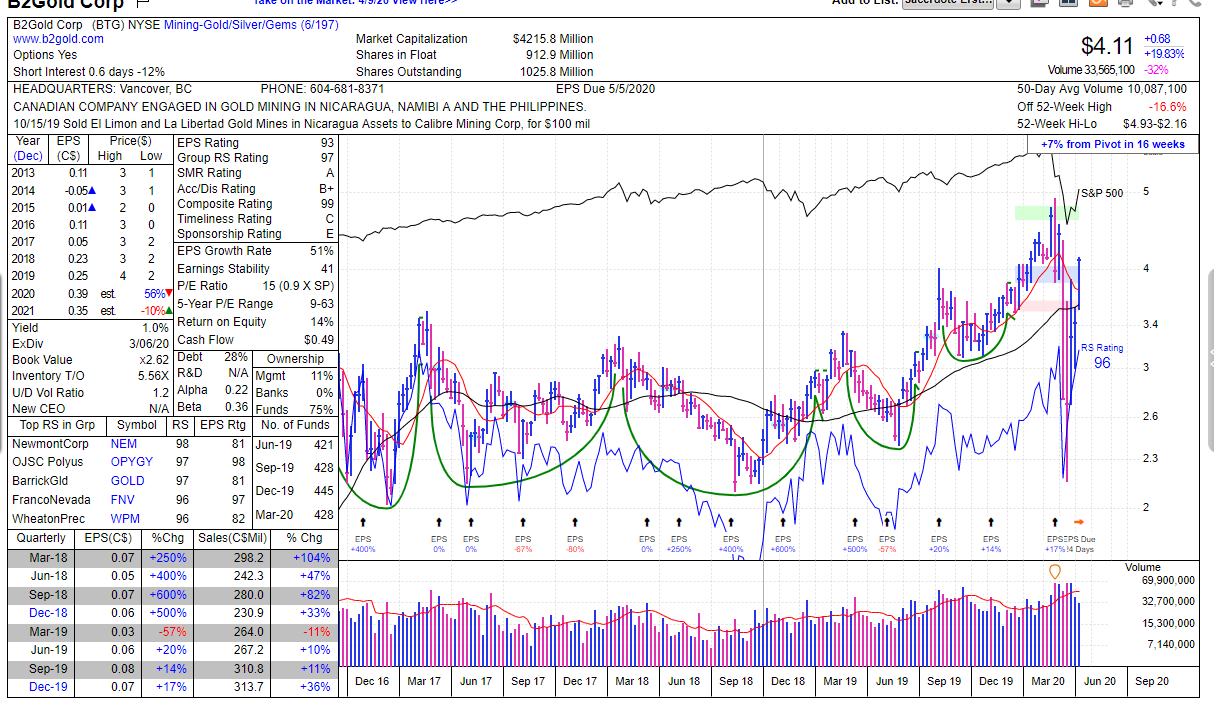Click the orange icon in top toolbar
This screenshot has width=1214, height=703.
coord(1097,3)
